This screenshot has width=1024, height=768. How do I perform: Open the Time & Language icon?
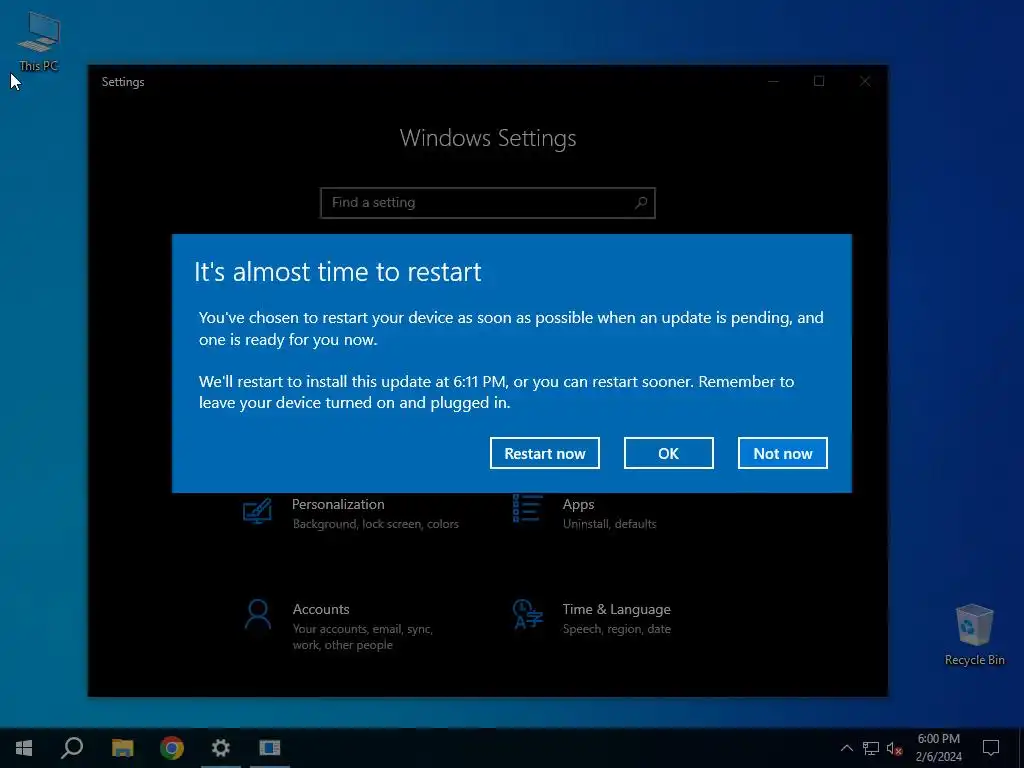527,614
